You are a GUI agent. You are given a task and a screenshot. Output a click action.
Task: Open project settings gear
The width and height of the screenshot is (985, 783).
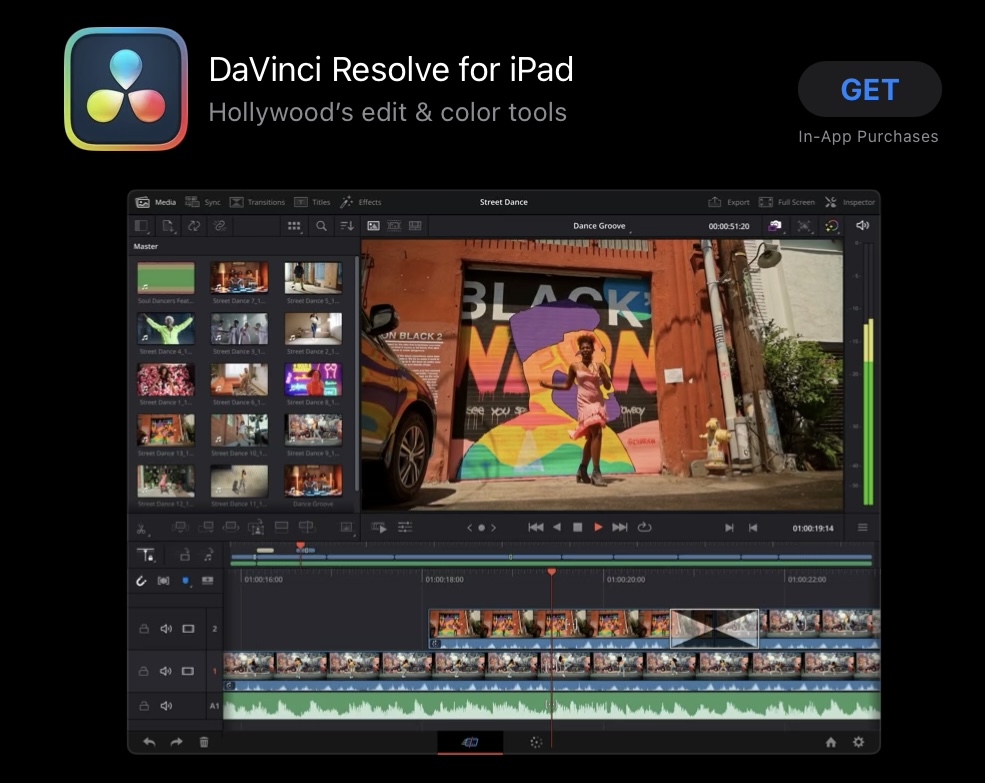pyautogui.click(x=858, y=742)
